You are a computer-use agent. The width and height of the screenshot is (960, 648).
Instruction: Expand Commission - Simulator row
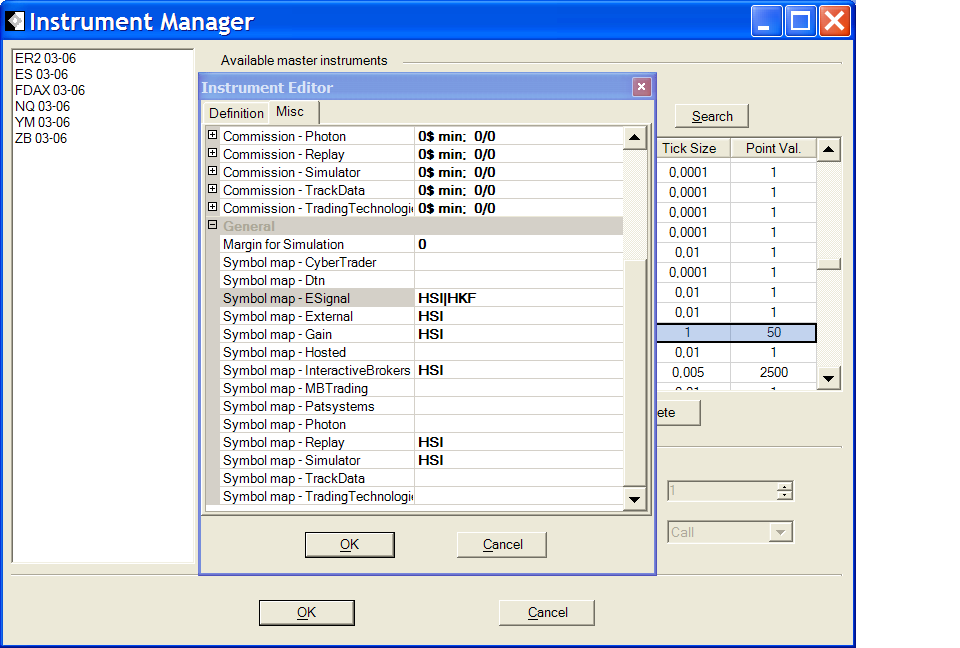coord(212,171)
